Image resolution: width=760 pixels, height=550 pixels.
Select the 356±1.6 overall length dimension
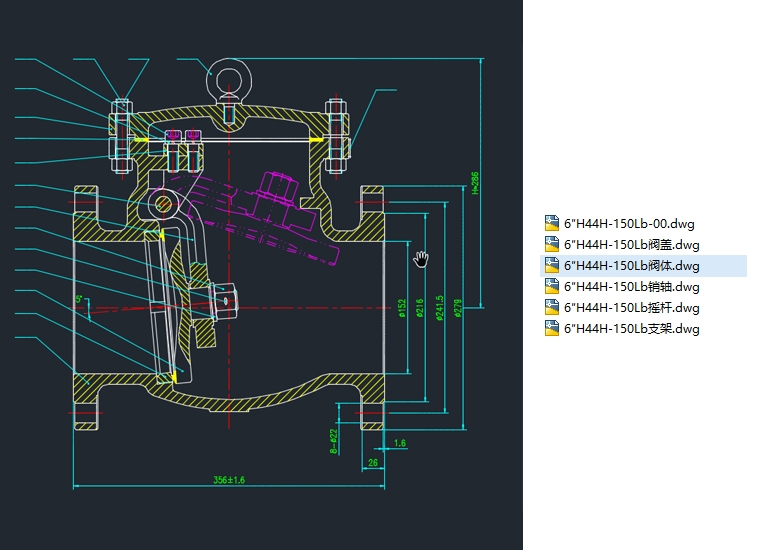click(x=228, y=480)
